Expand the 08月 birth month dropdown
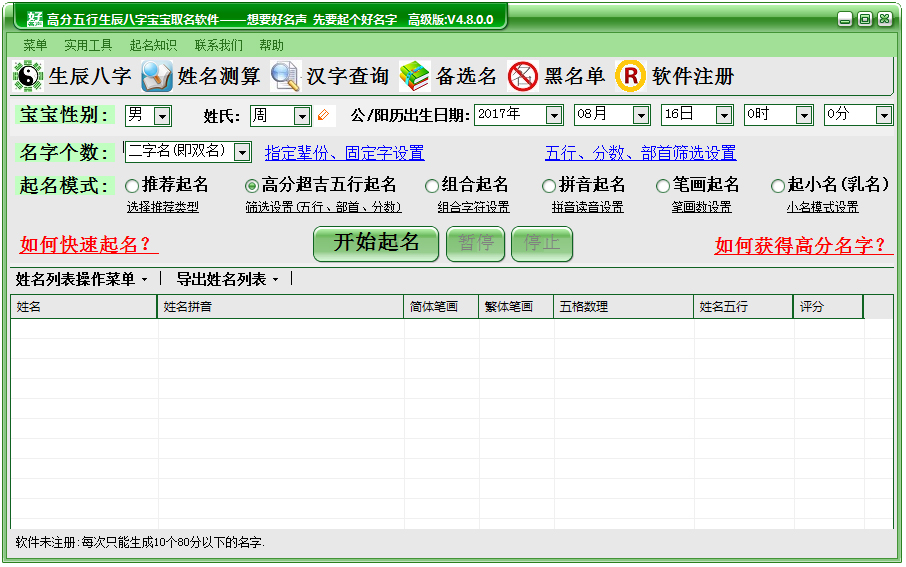 (641, 115)
